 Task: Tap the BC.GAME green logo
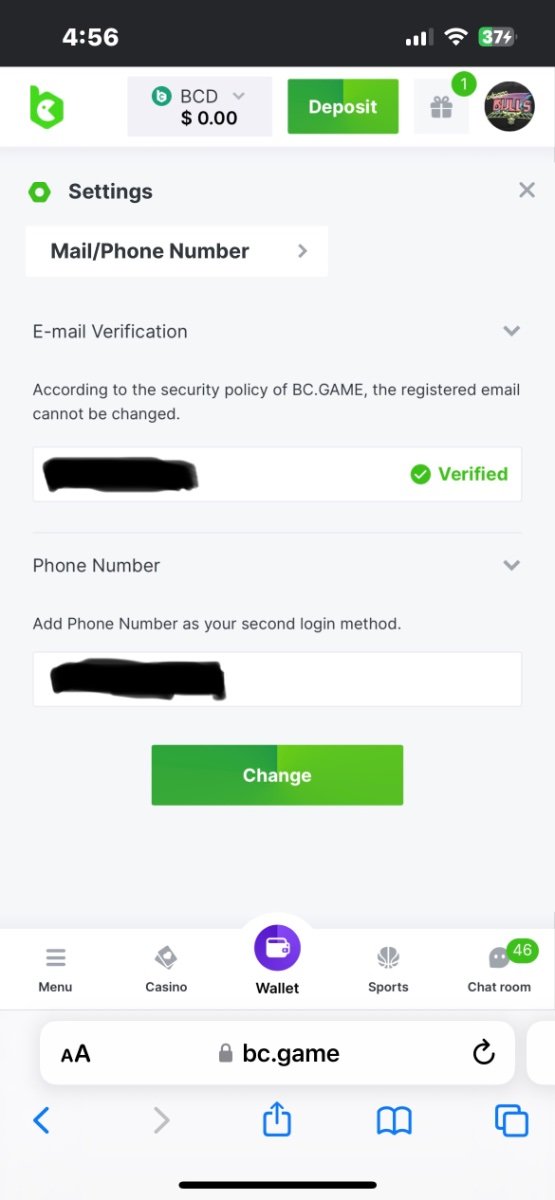point(46,106)
